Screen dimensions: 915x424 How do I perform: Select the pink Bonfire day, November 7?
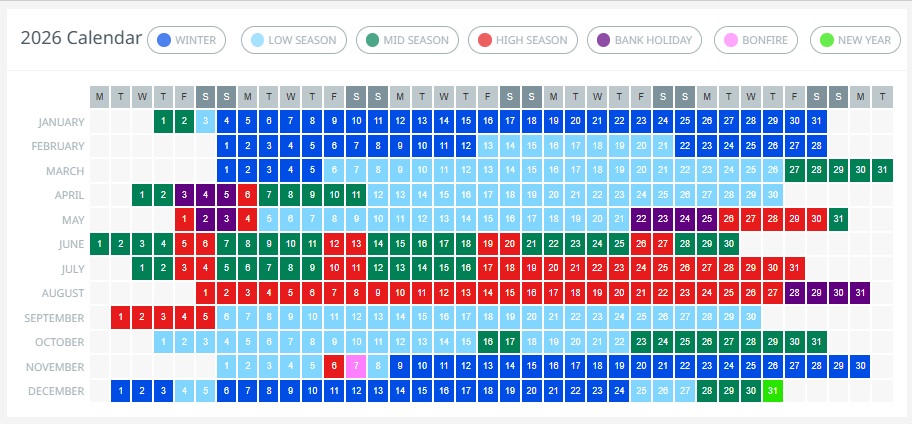[355, 366]
